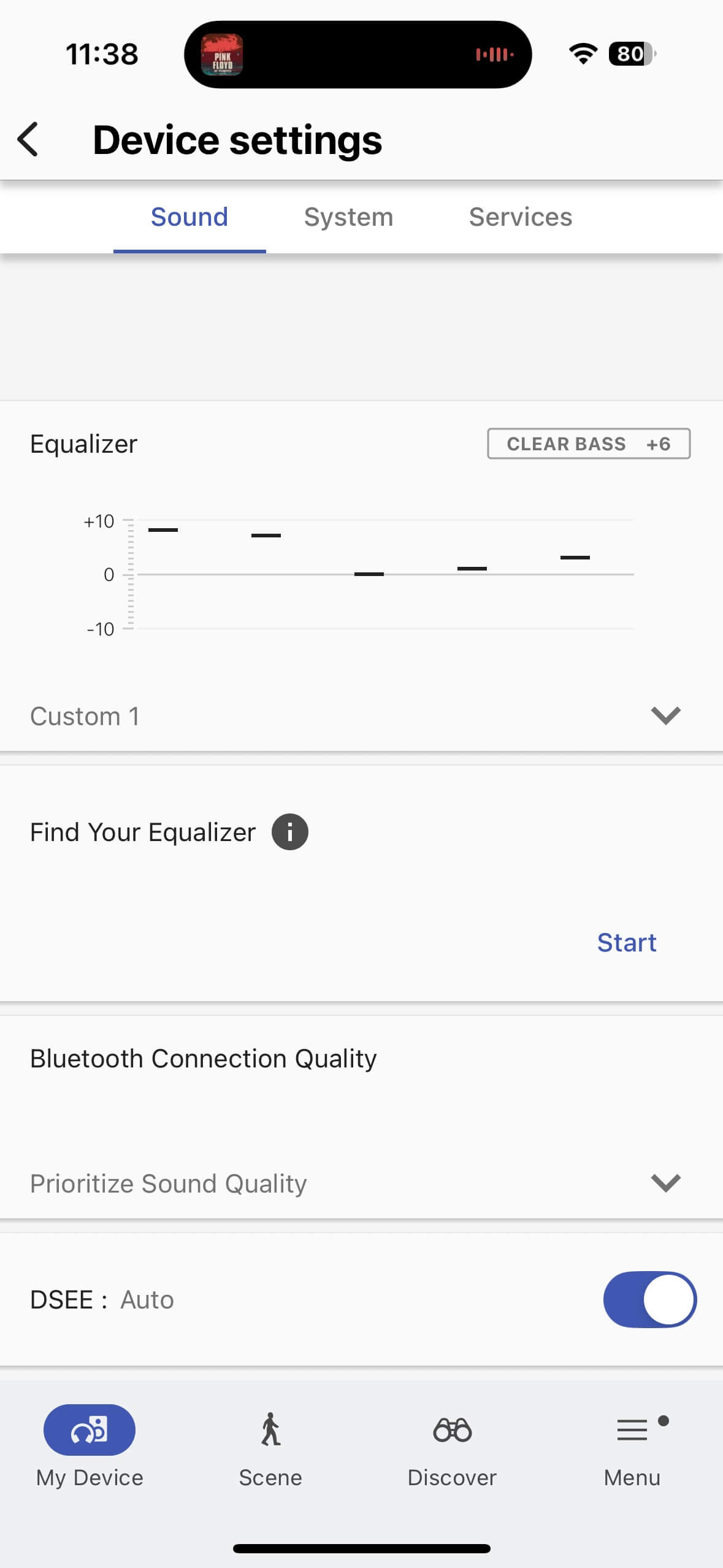Open Find Your Equalizer info icon

tap(290, 832)
